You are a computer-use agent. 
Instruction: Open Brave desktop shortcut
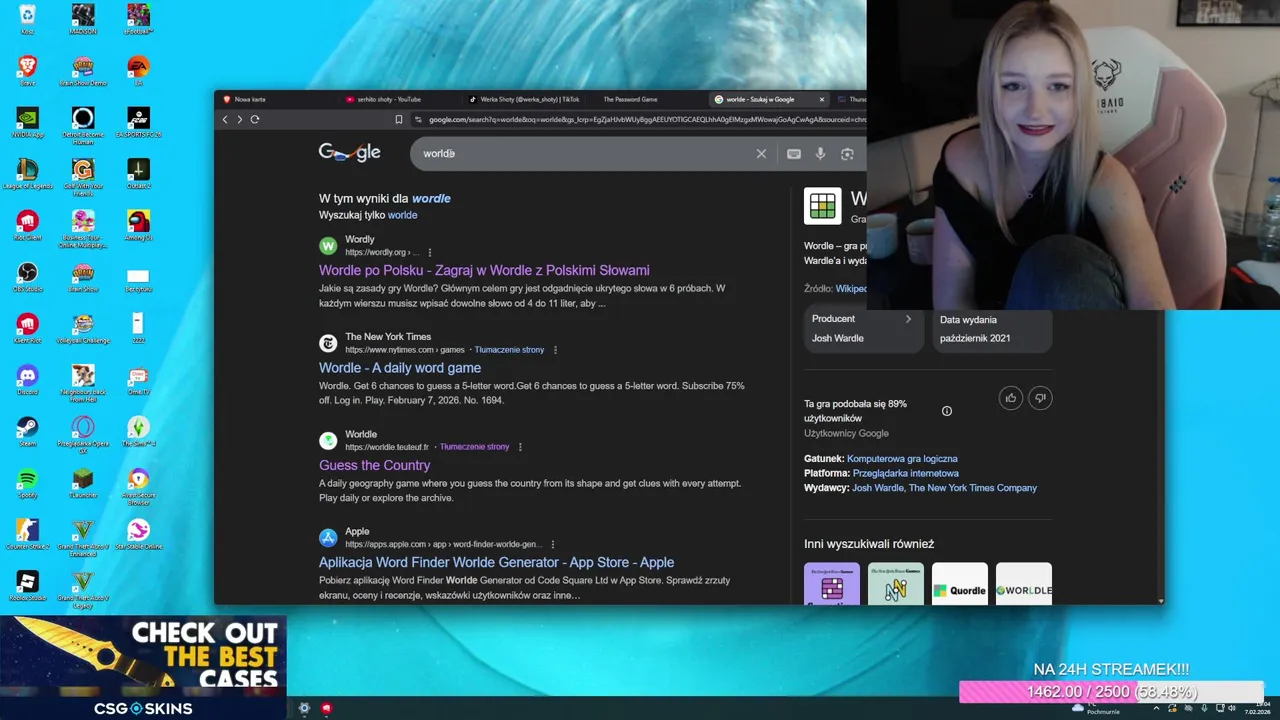point(27,70)
